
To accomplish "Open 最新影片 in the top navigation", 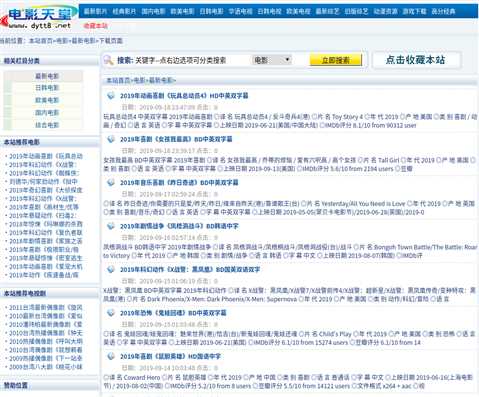I will coord(95,11).
